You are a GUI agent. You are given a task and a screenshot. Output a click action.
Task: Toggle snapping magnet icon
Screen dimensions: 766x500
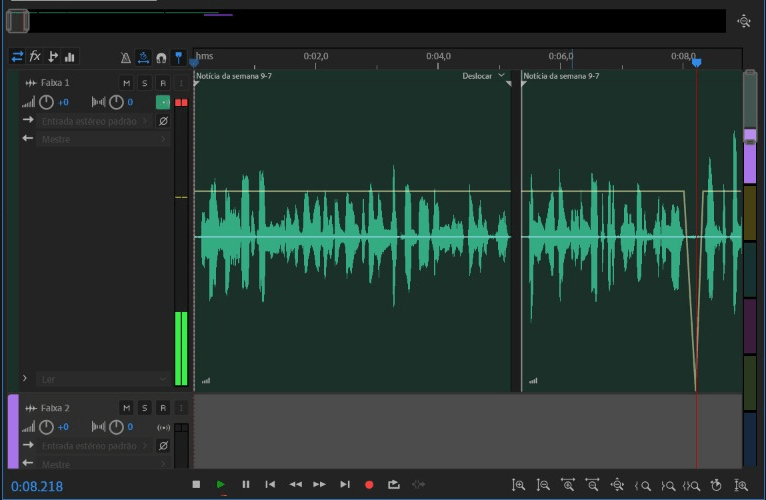click(x=161, y=58)
